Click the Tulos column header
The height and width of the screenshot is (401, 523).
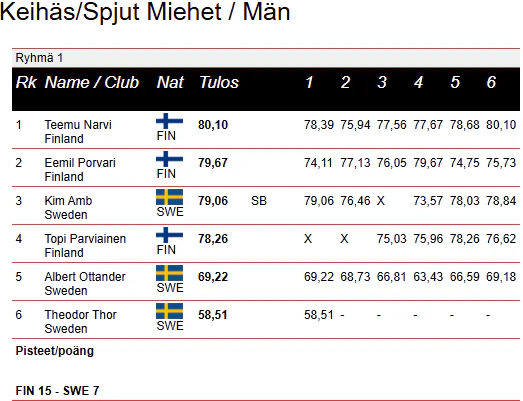[x=219, y=82]
